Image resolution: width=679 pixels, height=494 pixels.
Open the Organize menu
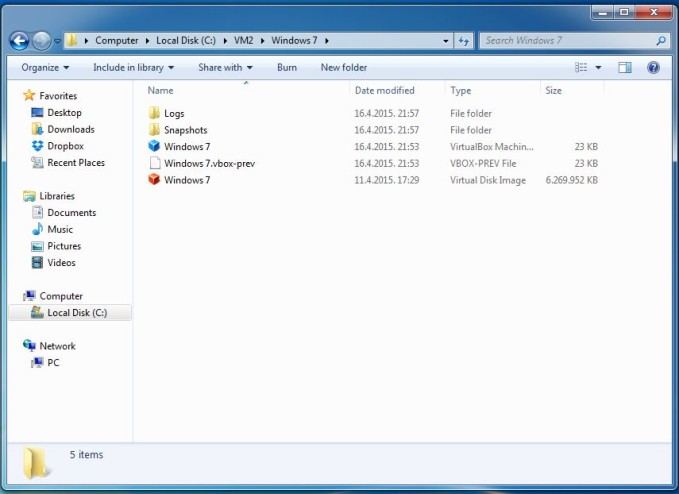[x=45, y=68]
